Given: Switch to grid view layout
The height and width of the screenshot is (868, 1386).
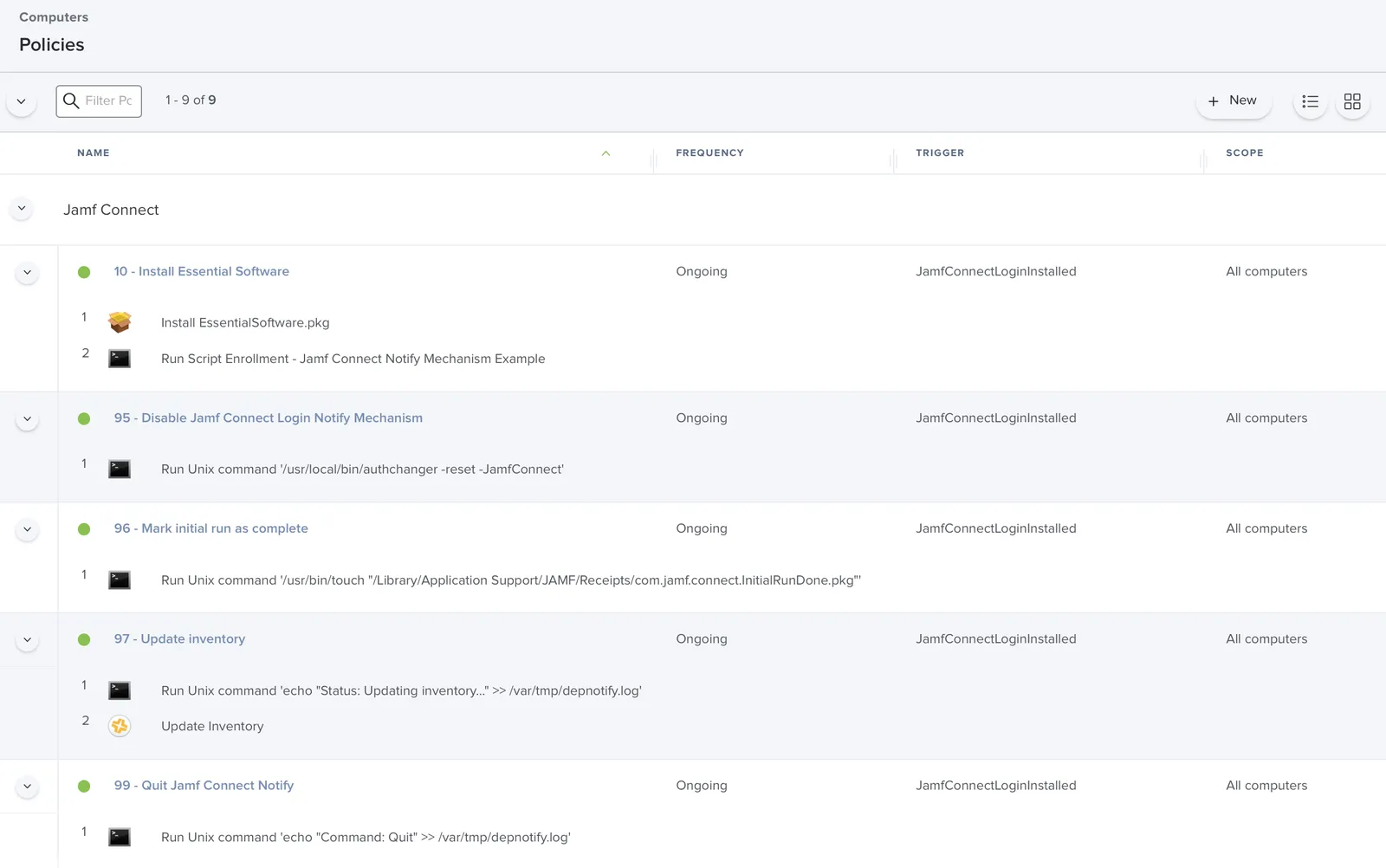Looking at the screenshot, I should coord(1352,101).
